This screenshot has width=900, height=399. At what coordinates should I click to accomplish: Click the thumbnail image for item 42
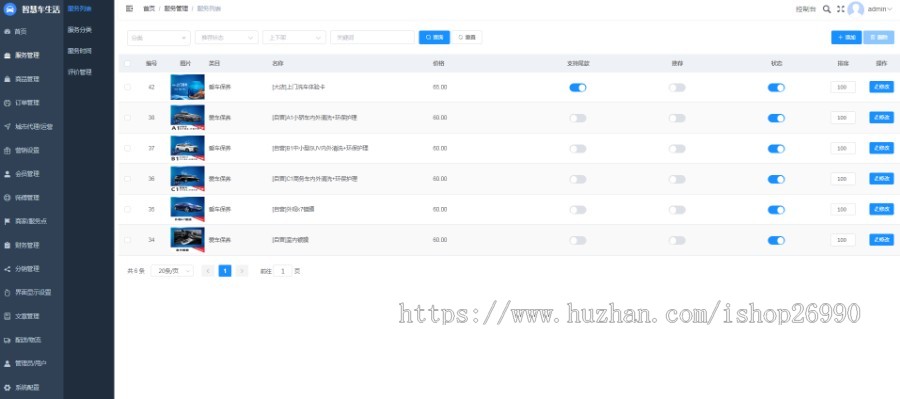187,87
